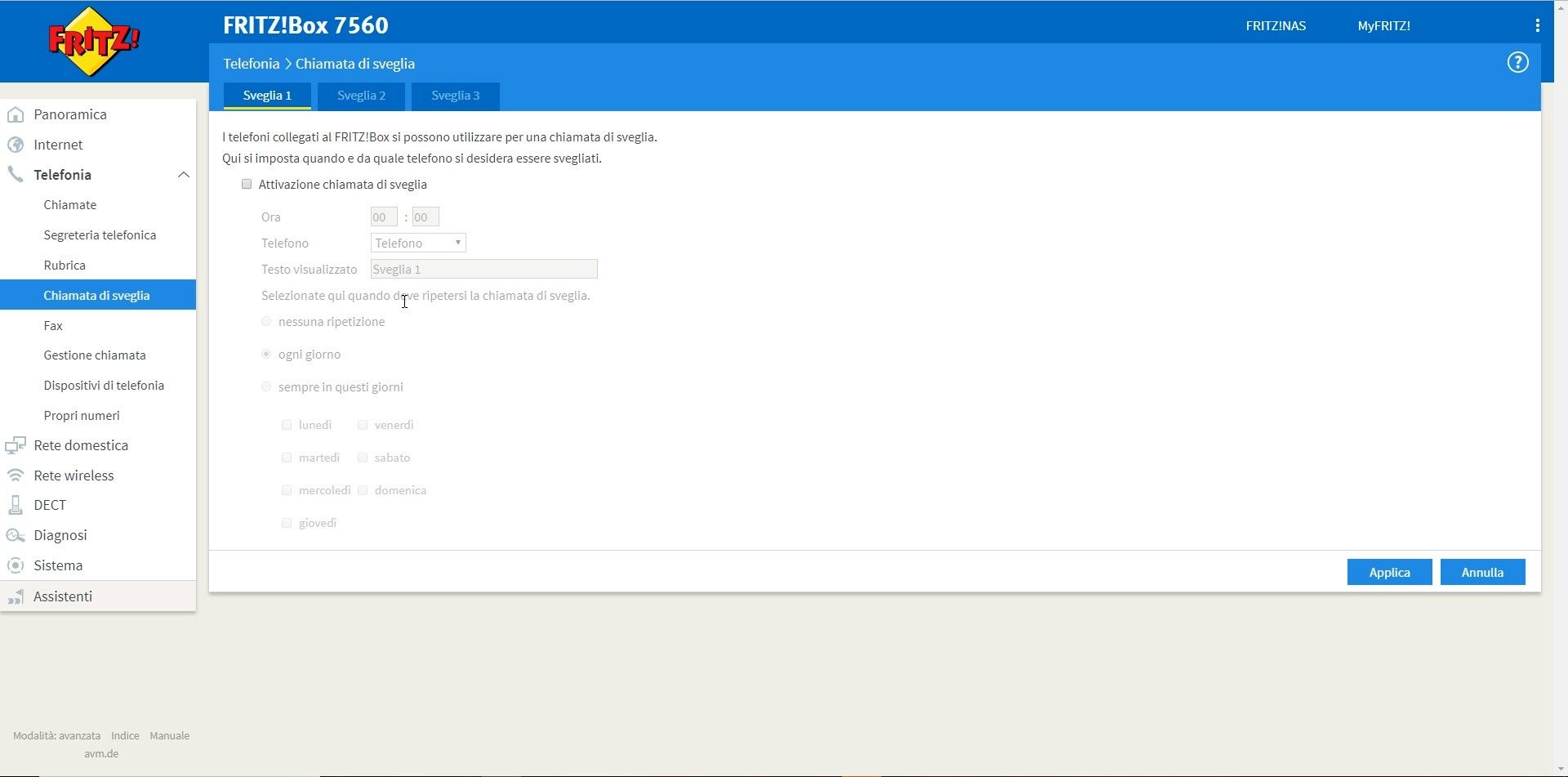Click the Rete wireless Wi-Fi icon

click(16, 476)
